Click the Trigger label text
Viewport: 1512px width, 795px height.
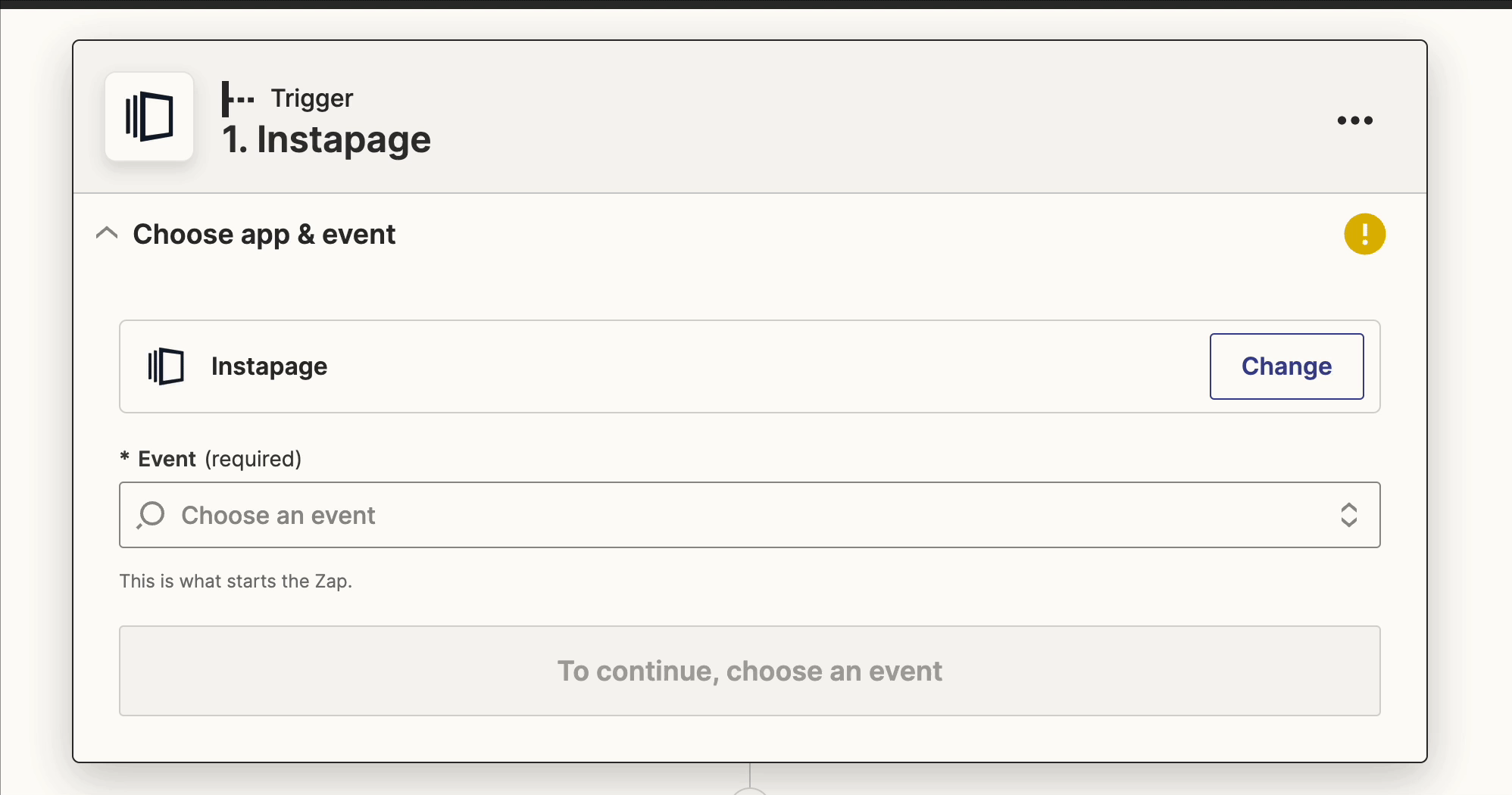tap(312, 98)
